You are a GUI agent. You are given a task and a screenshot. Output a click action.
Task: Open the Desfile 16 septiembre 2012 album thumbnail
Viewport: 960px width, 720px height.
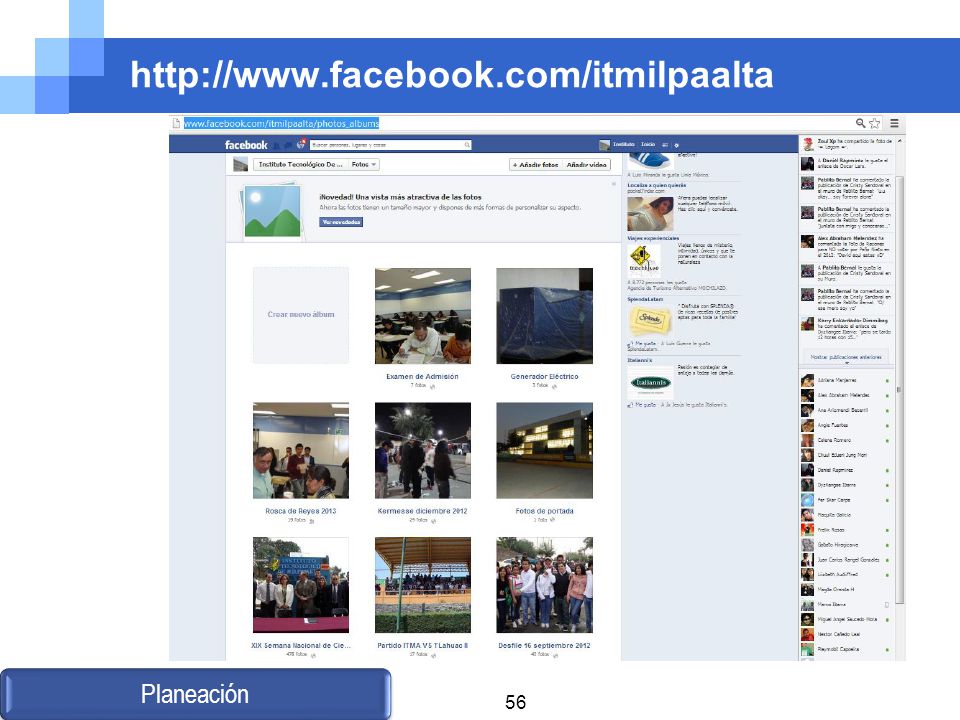point(544,585)
